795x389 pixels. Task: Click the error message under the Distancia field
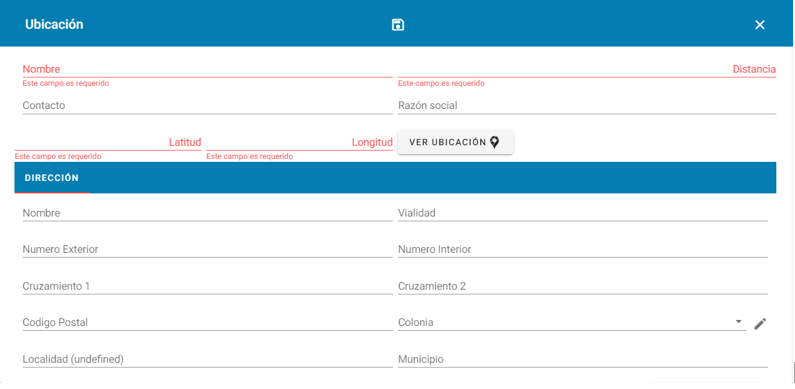pyautogui.click(x=441, y=83)
